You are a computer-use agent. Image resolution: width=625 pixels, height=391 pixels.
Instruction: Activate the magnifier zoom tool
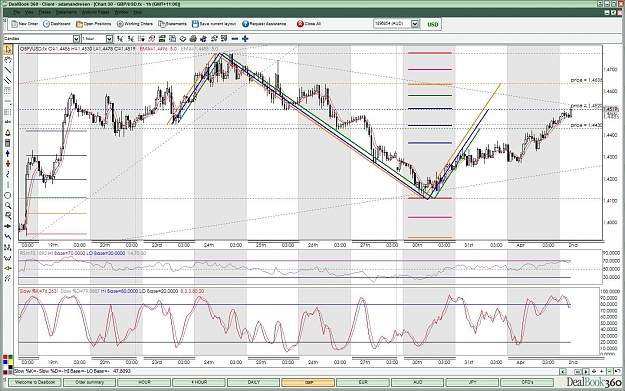[x=8, y=206]
